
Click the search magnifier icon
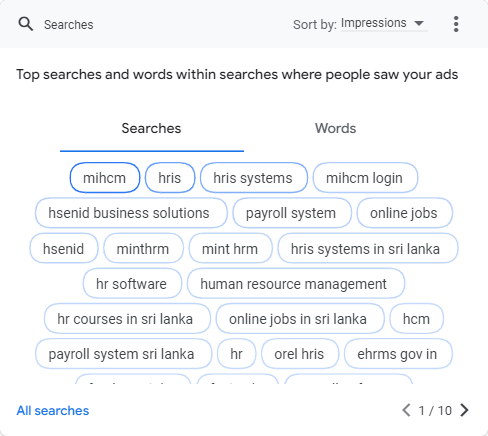tap(26, 24)
